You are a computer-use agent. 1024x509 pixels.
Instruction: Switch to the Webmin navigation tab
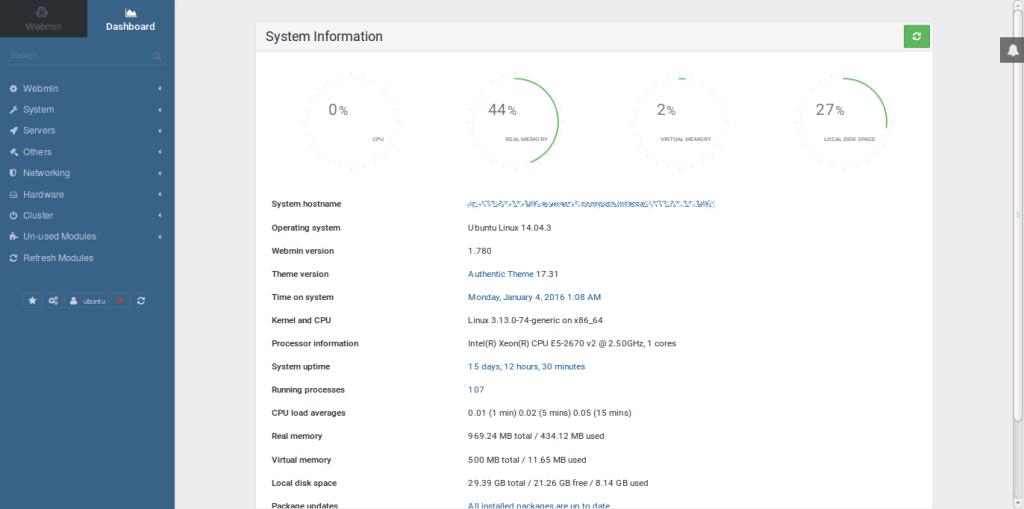coord(43,18)
